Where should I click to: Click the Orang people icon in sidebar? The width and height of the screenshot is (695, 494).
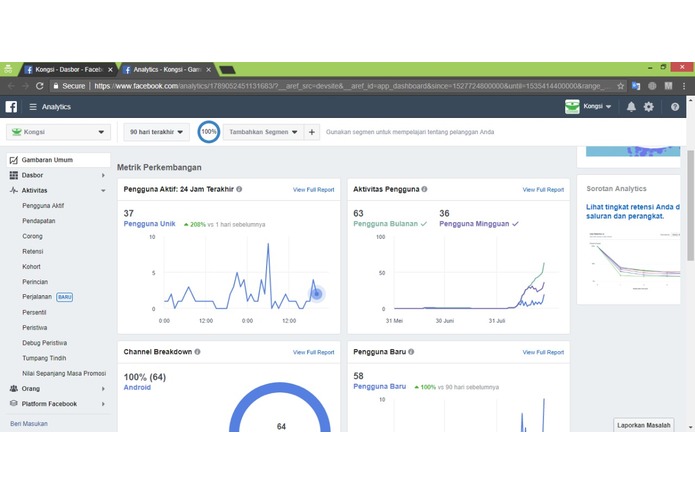pyautogui.click(x=14, y=389)
